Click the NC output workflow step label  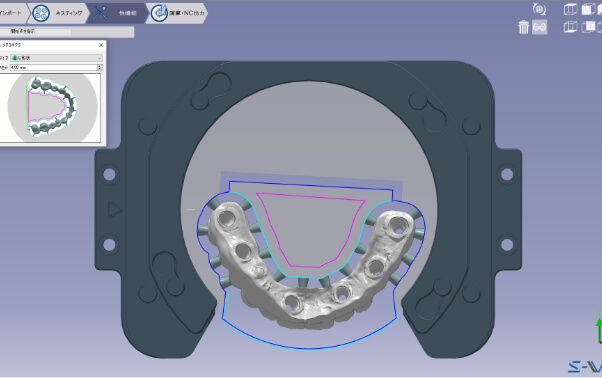[187, 13]
